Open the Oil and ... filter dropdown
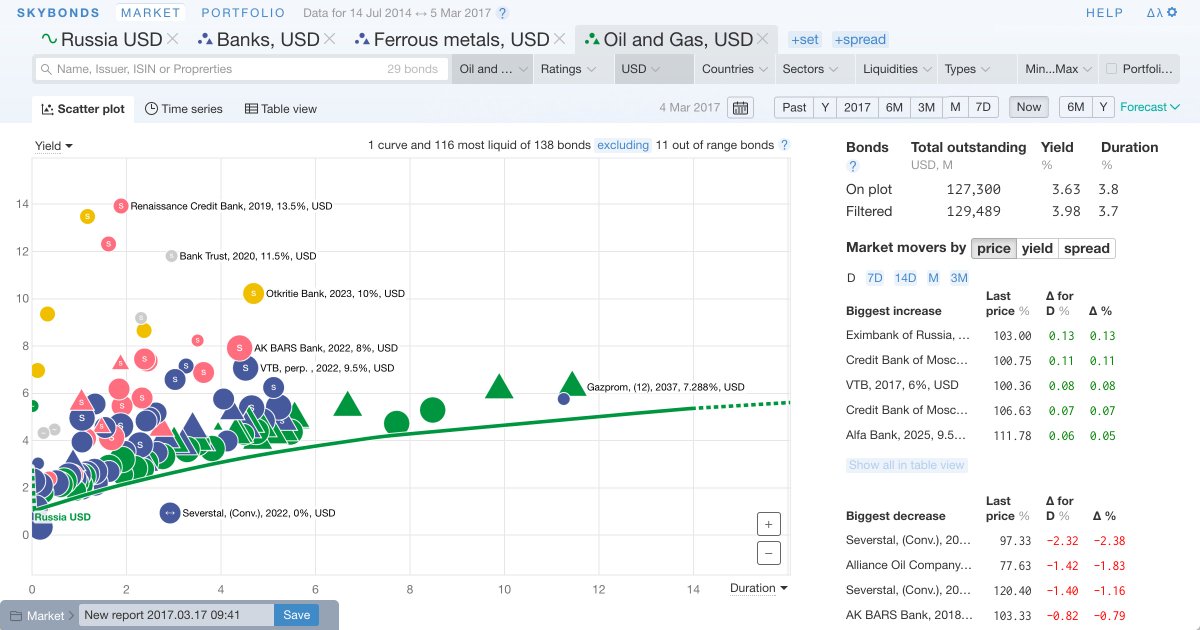Screen dimensions: 1200x630 pyautogui.click(x=492, y=69)
